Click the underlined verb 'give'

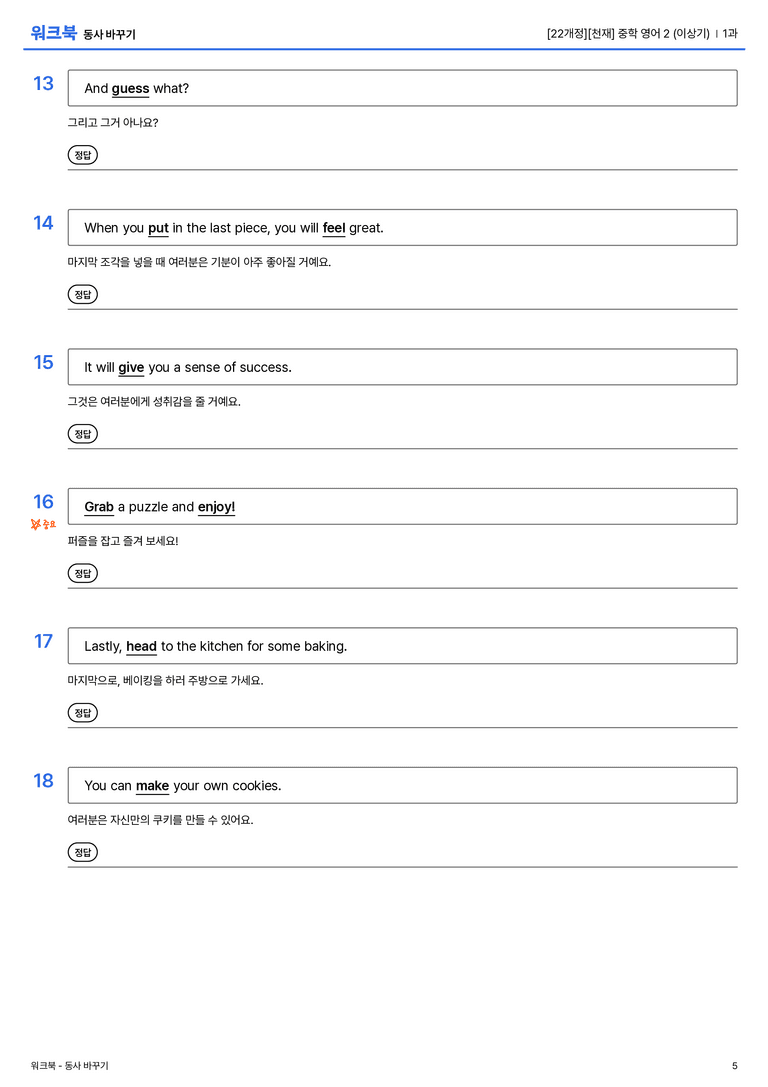[131, 367]
